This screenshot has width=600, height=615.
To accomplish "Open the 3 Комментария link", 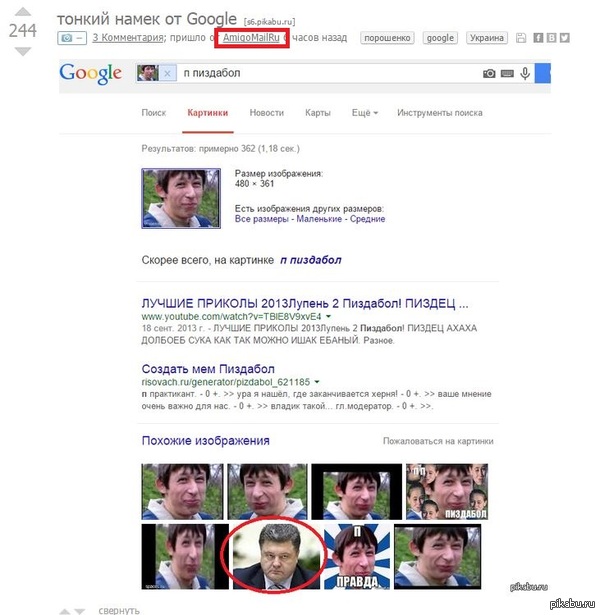I will click(x=128, y=38).
